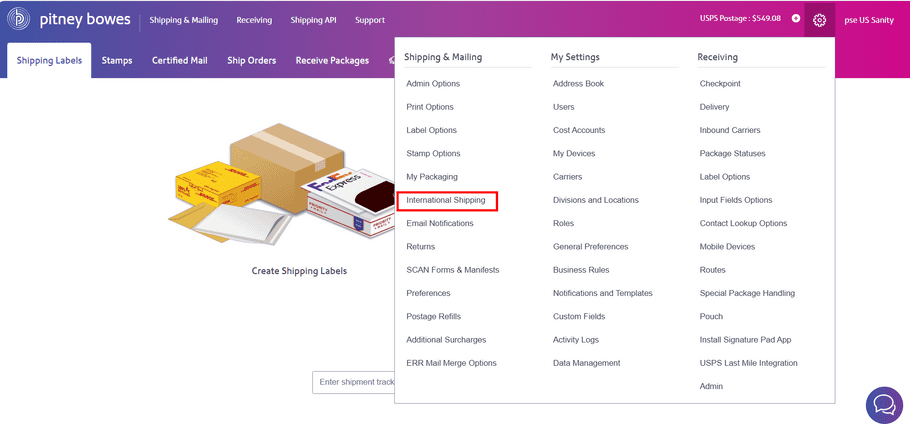This screenshot has height=424, width=910.
Task: Open Inbound Carriers
Action: click(730, 130)
